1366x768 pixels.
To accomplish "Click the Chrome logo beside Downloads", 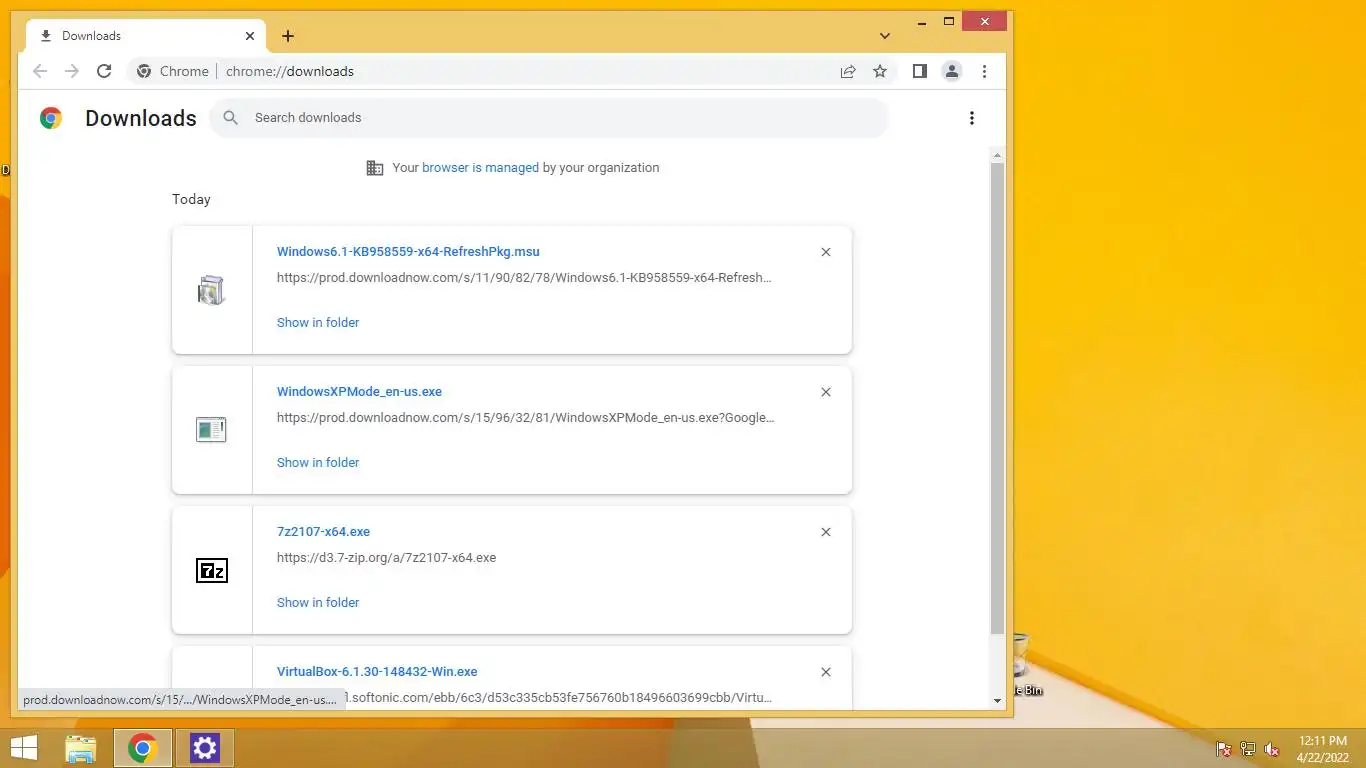I will 51,118.
